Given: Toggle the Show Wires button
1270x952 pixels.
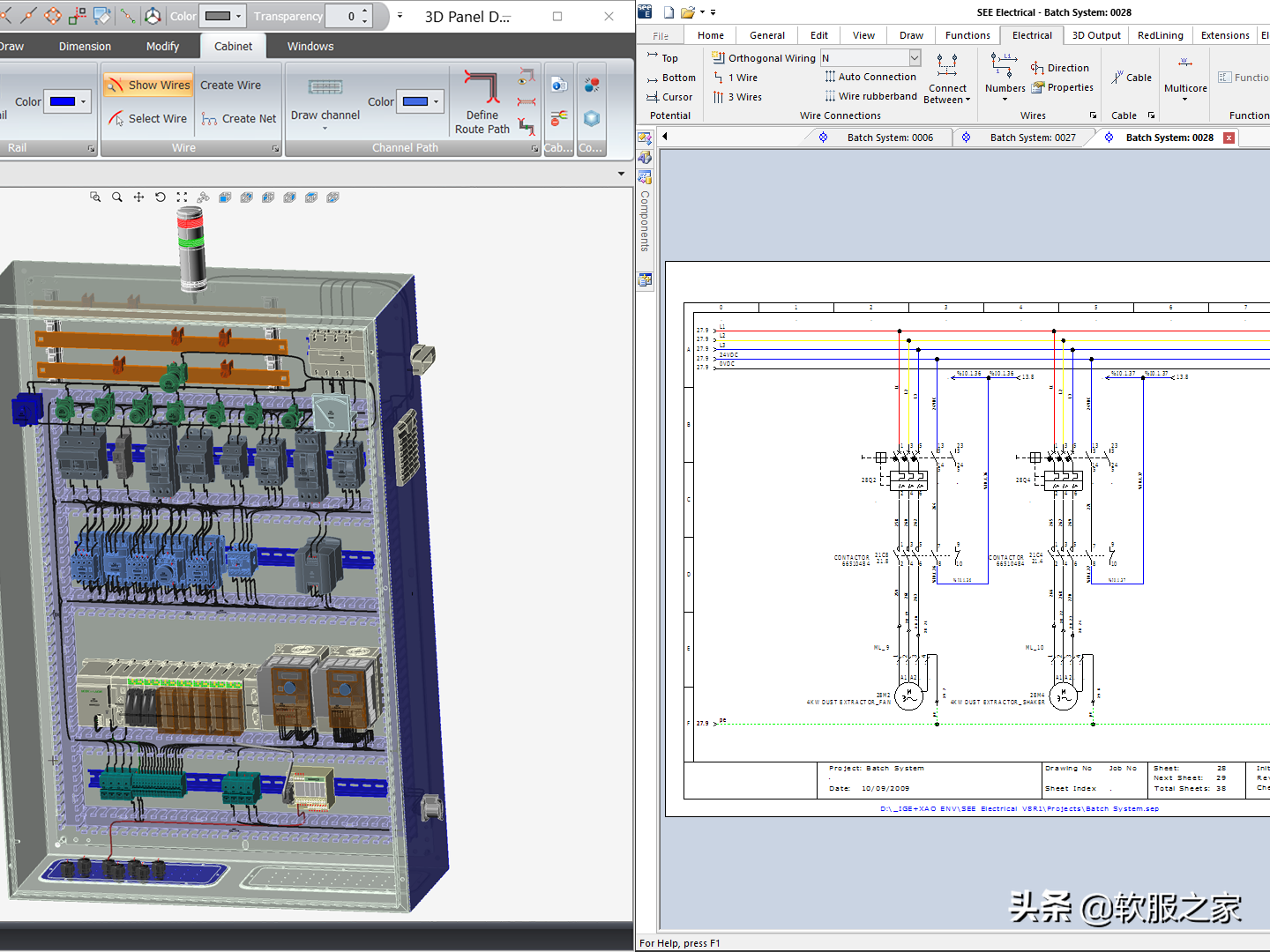Looking at the screenshot, I should (x=148, y=86).
